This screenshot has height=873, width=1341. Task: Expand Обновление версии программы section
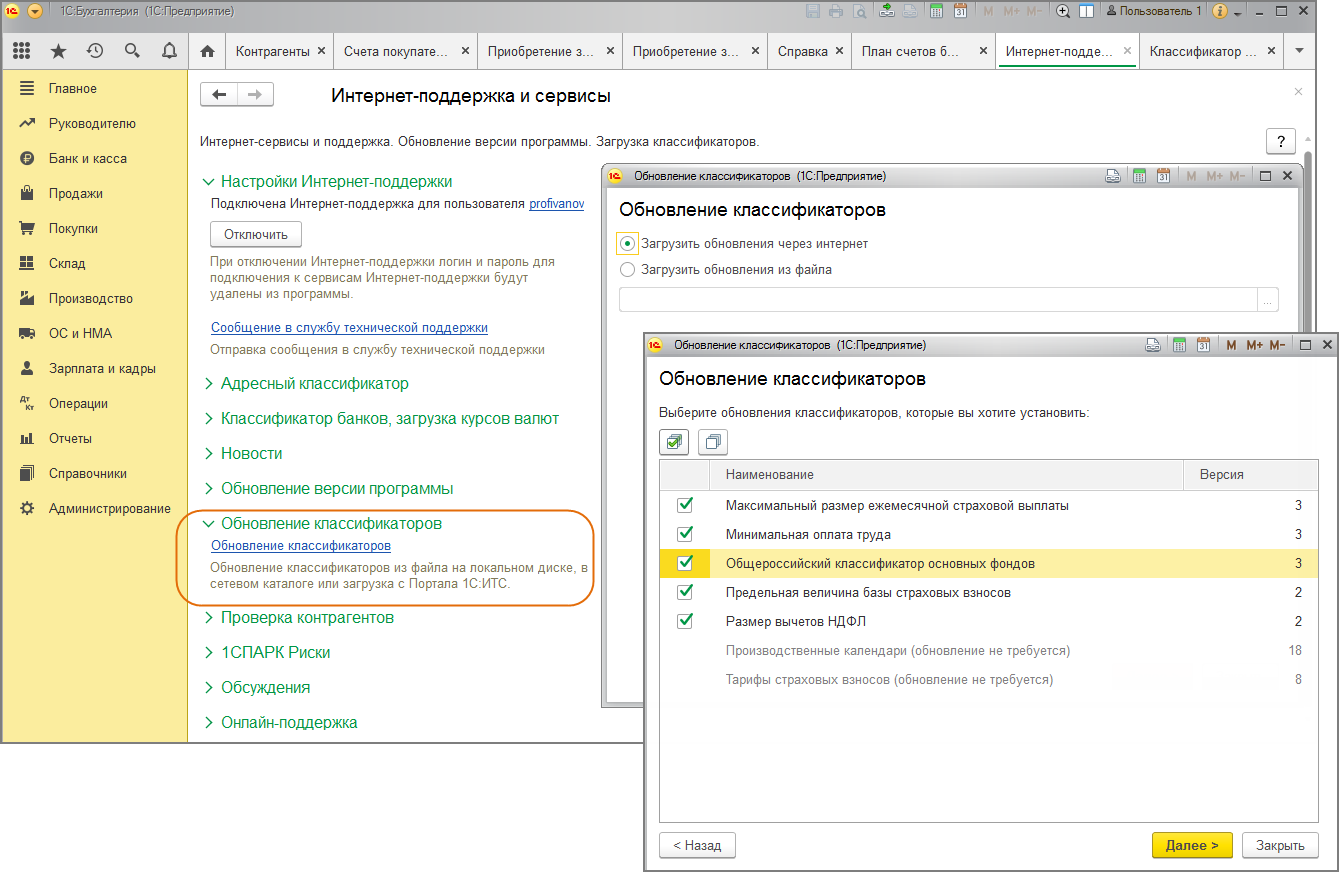(328, 489)
